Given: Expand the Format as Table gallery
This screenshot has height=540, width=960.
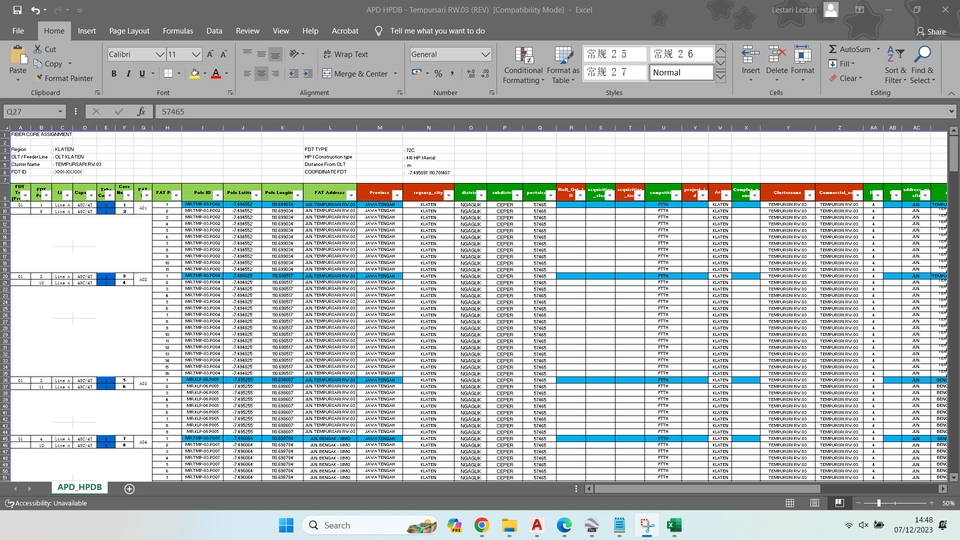Looking at the screenshot, I should click(x=563, y=64).
